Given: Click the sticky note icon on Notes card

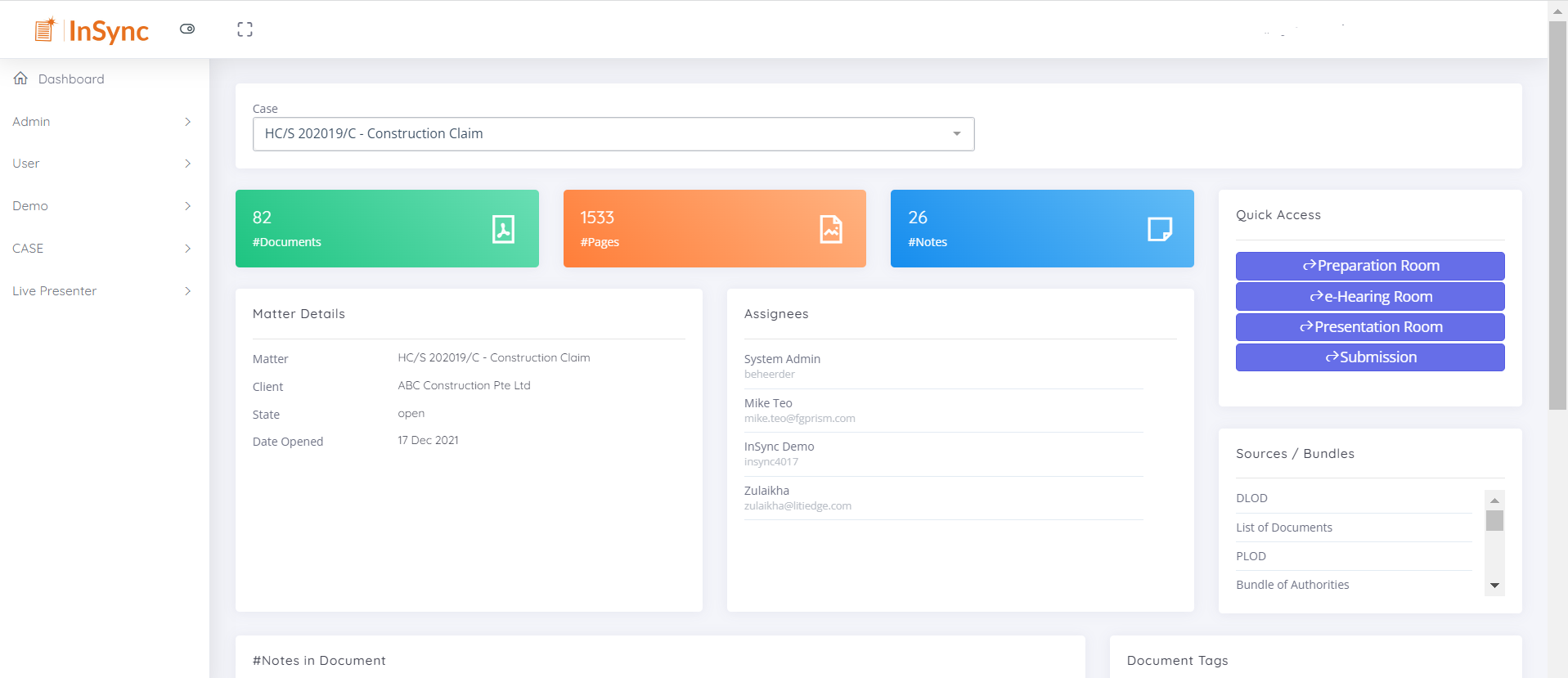Looking at the screenshot, I should (x=1159, y=229).
